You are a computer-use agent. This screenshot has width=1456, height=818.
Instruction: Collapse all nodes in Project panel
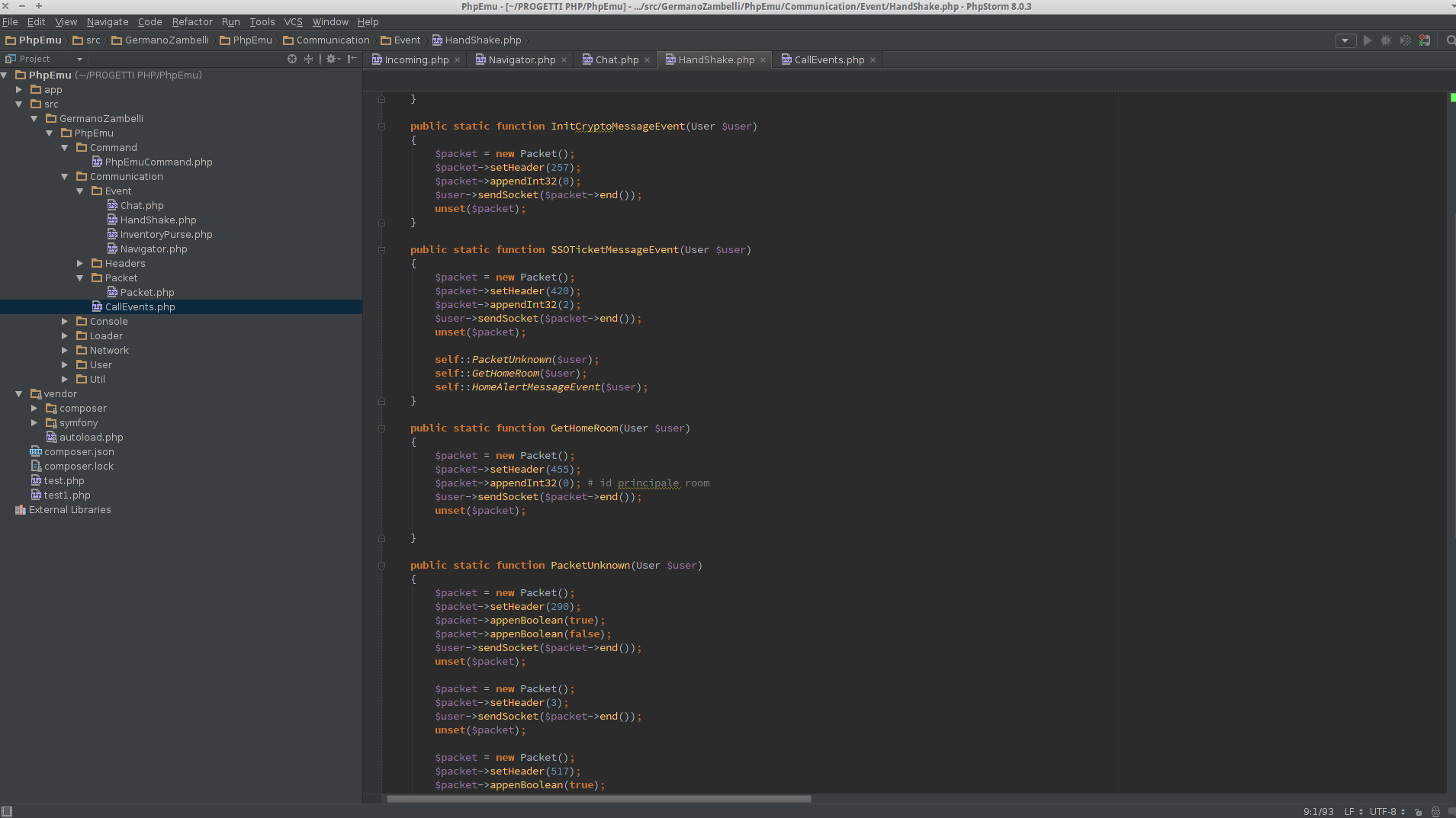pos(309,59)
